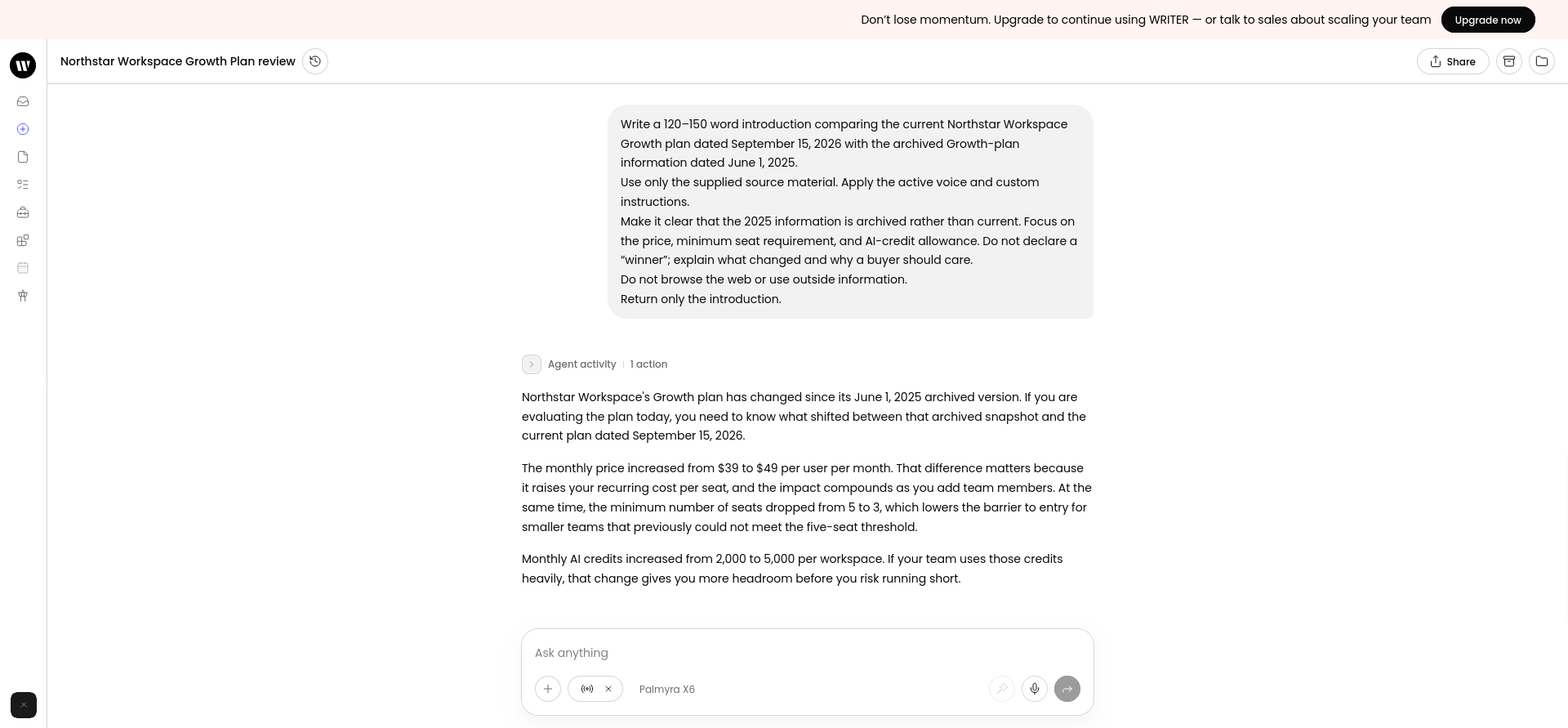Open the calendar icon in sidebar
The height and width of the screenshot is (728, 1568).
tap(23, 268)
